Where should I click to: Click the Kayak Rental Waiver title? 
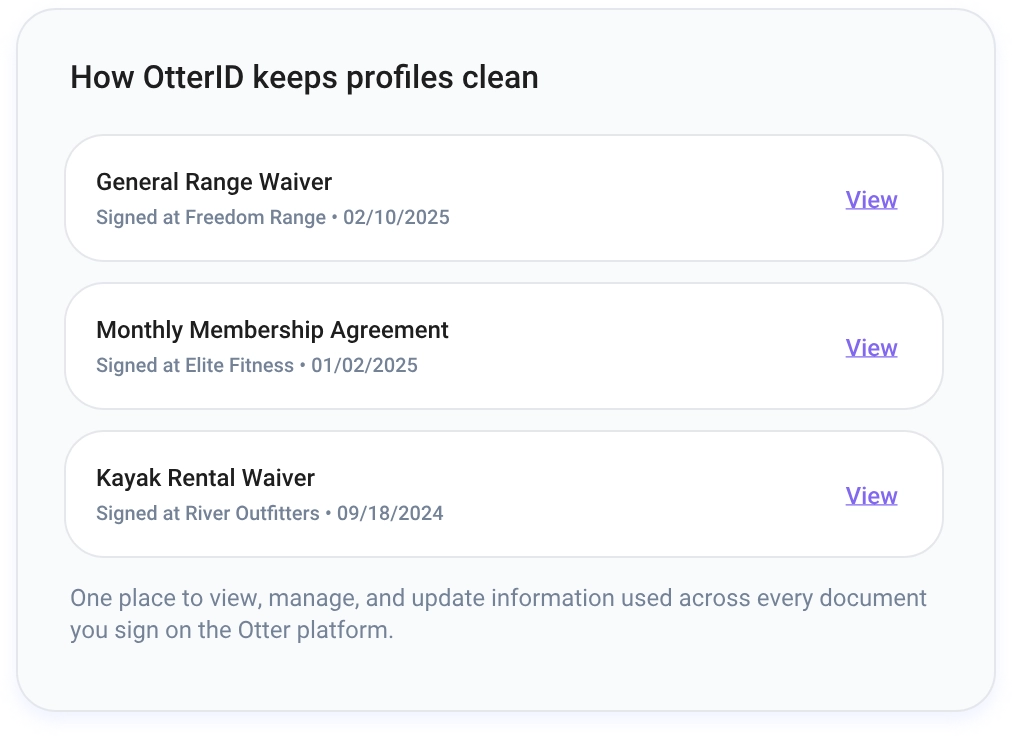click(205, 478)
